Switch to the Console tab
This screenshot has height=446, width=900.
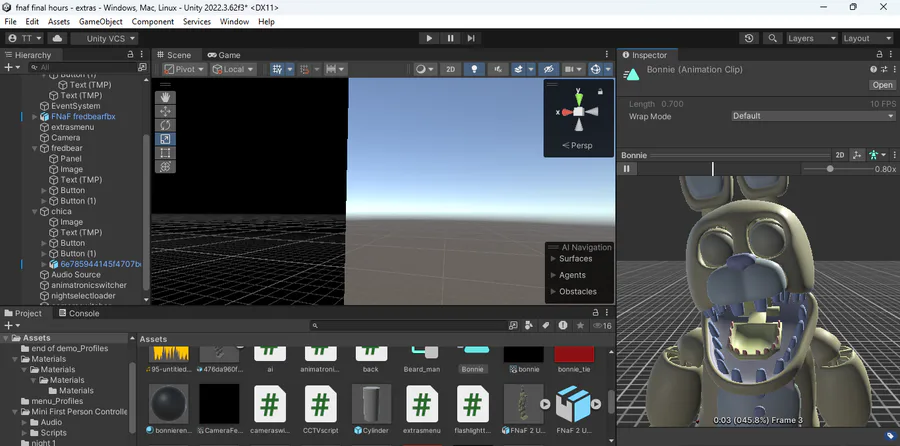(x=78, y=313)
